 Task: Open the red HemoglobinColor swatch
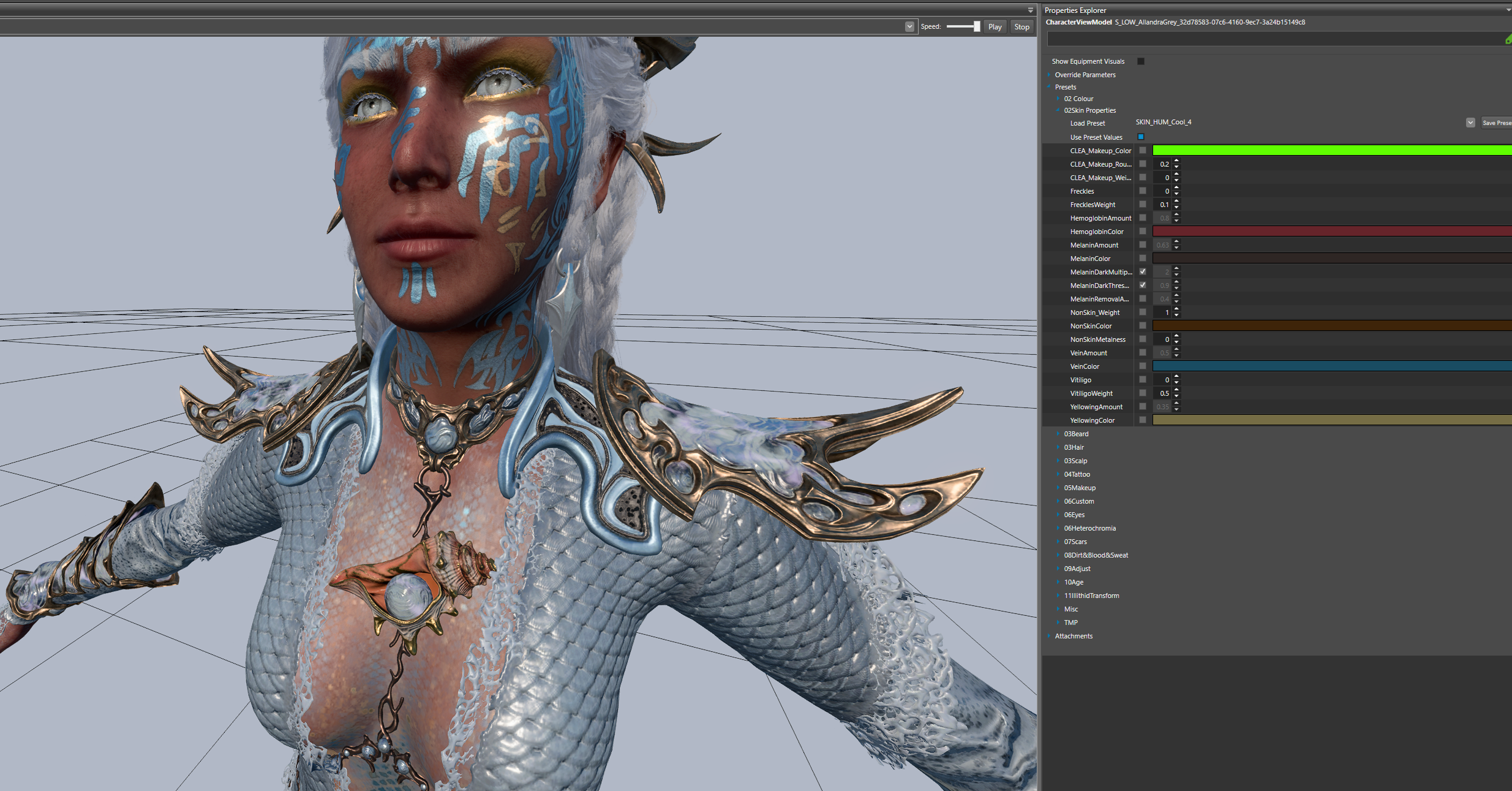click(1333, 231)
